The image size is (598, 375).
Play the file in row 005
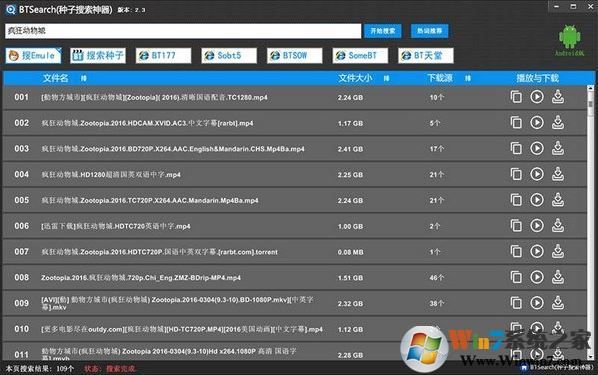click(x=537, y=200)
